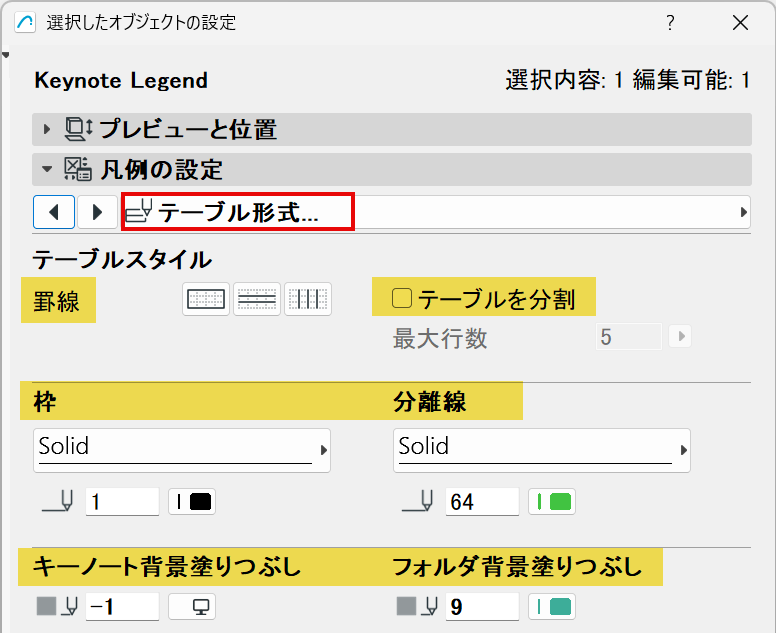Click the 分離線 pen number field showing 64
The height and width of the screenshot is (633, 776).
[482, 502]
